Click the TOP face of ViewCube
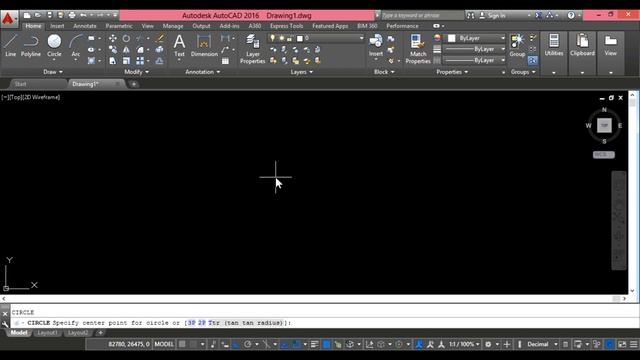 point(604,125)
